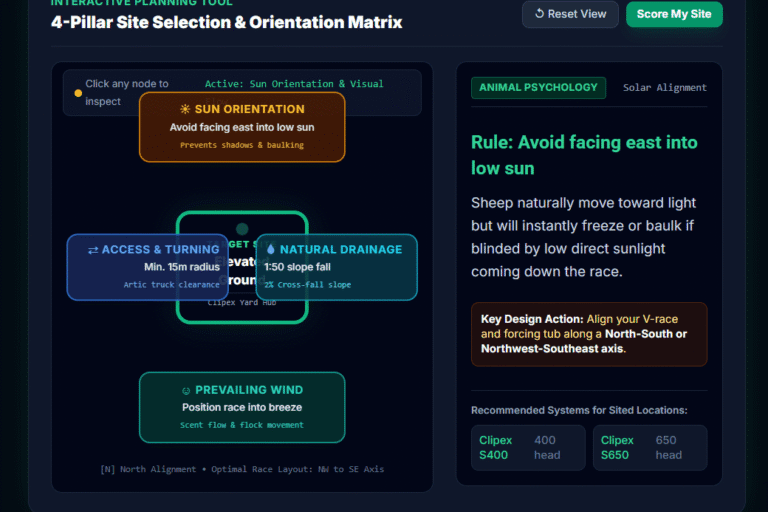Click the North Alignment footer note

tap(242, 469)
